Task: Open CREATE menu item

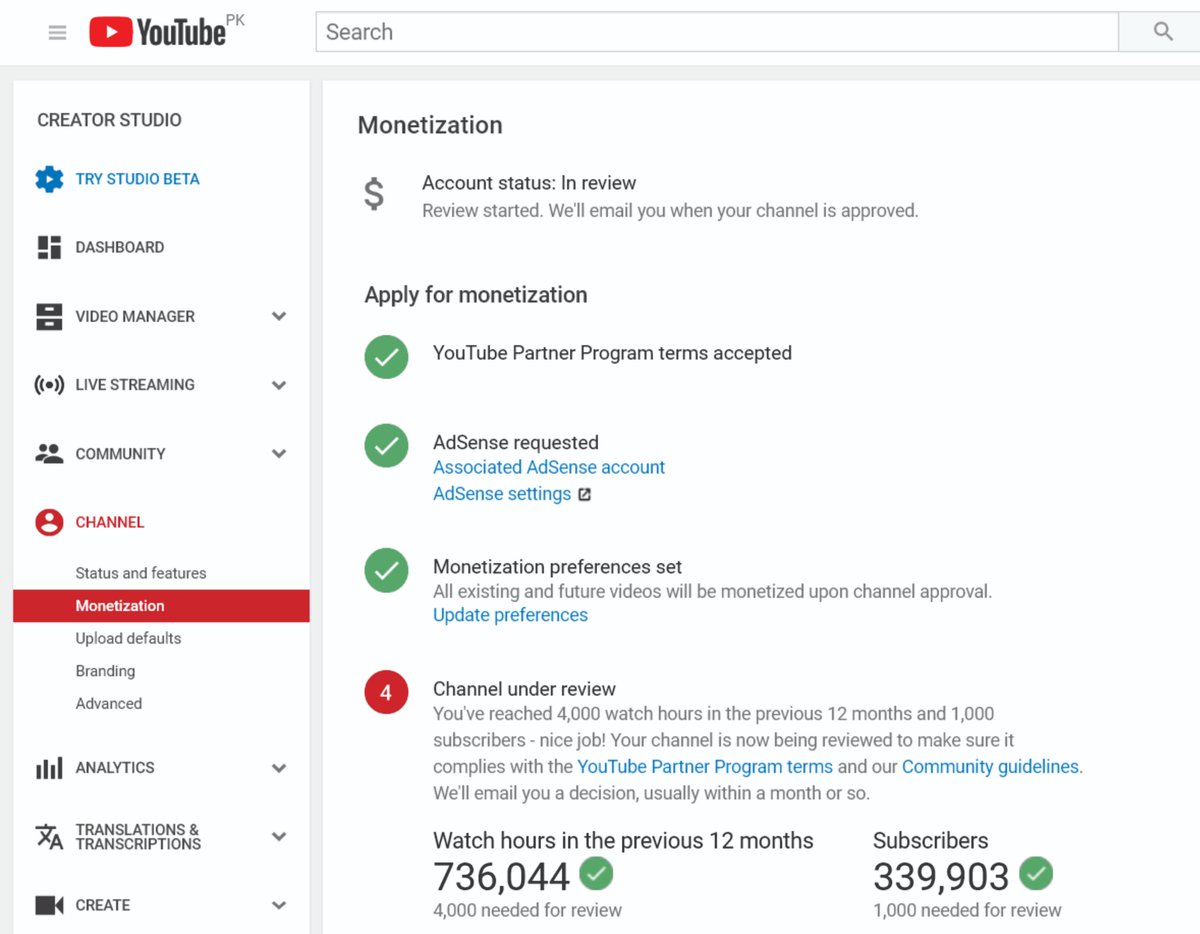Action: 103,905
